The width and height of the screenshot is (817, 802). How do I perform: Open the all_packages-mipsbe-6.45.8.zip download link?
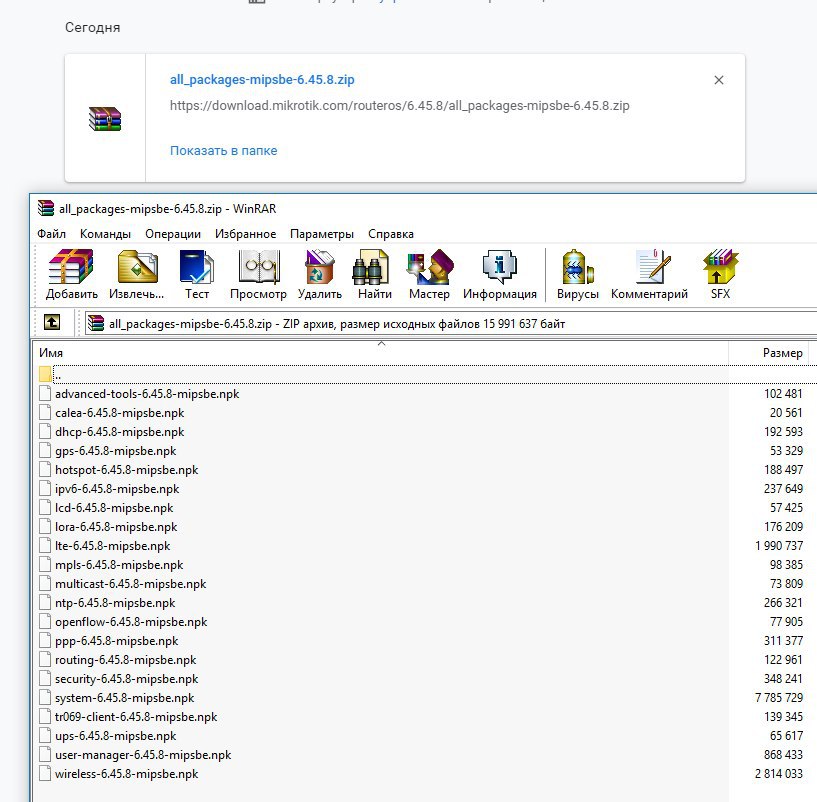click(262, 80)
